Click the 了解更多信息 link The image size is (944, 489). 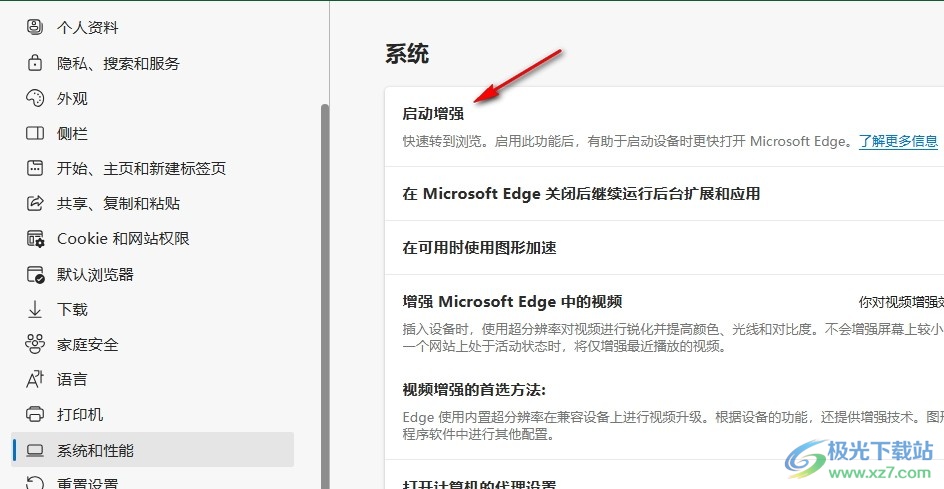coord(898,141)
